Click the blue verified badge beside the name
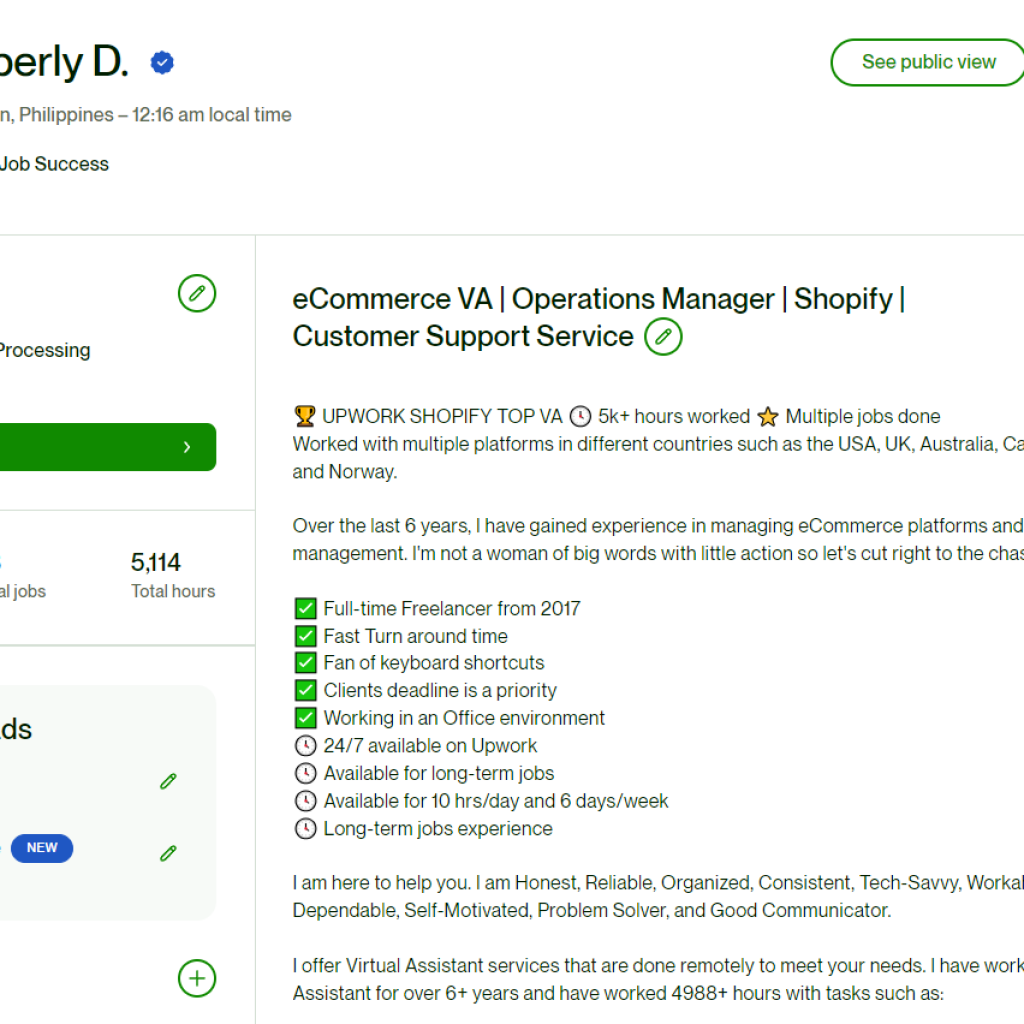1024x1024 pixels. tap(162, 63)
